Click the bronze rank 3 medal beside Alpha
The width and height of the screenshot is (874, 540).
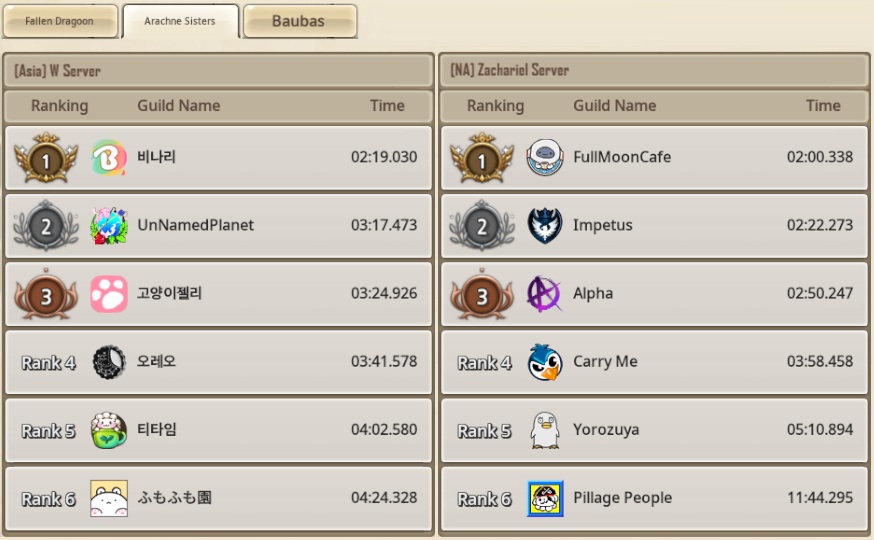click(482, 294)
